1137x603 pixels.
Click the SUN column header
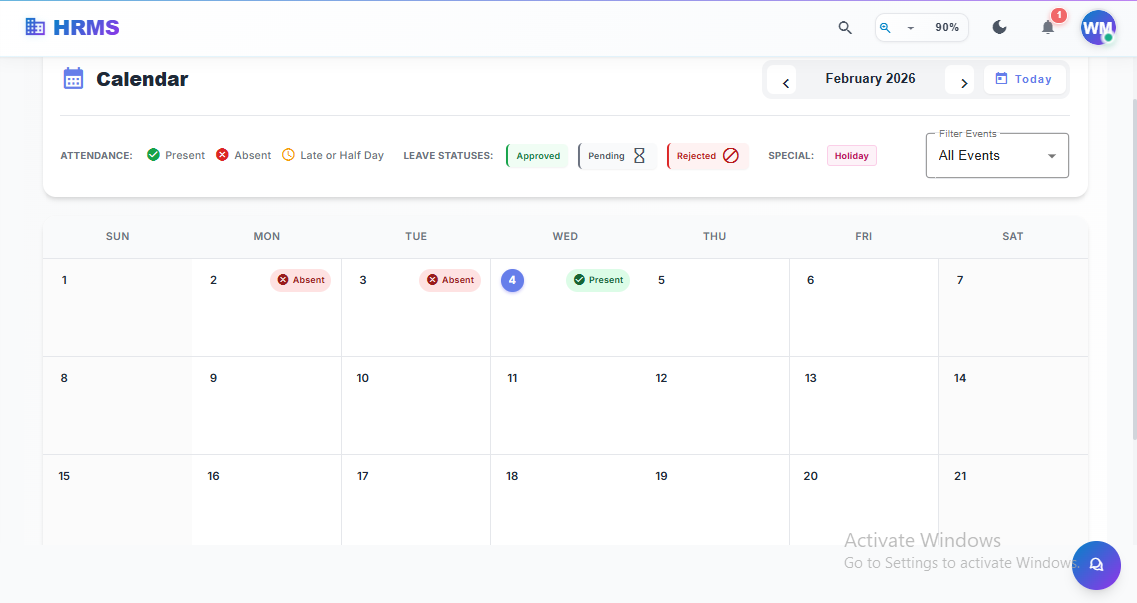pos(117,236)
